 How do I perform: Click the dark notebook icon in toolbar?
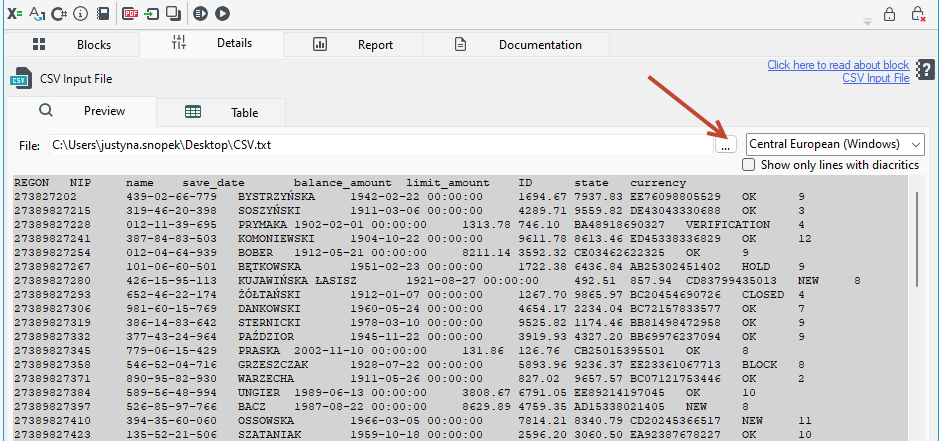[102, 13]
